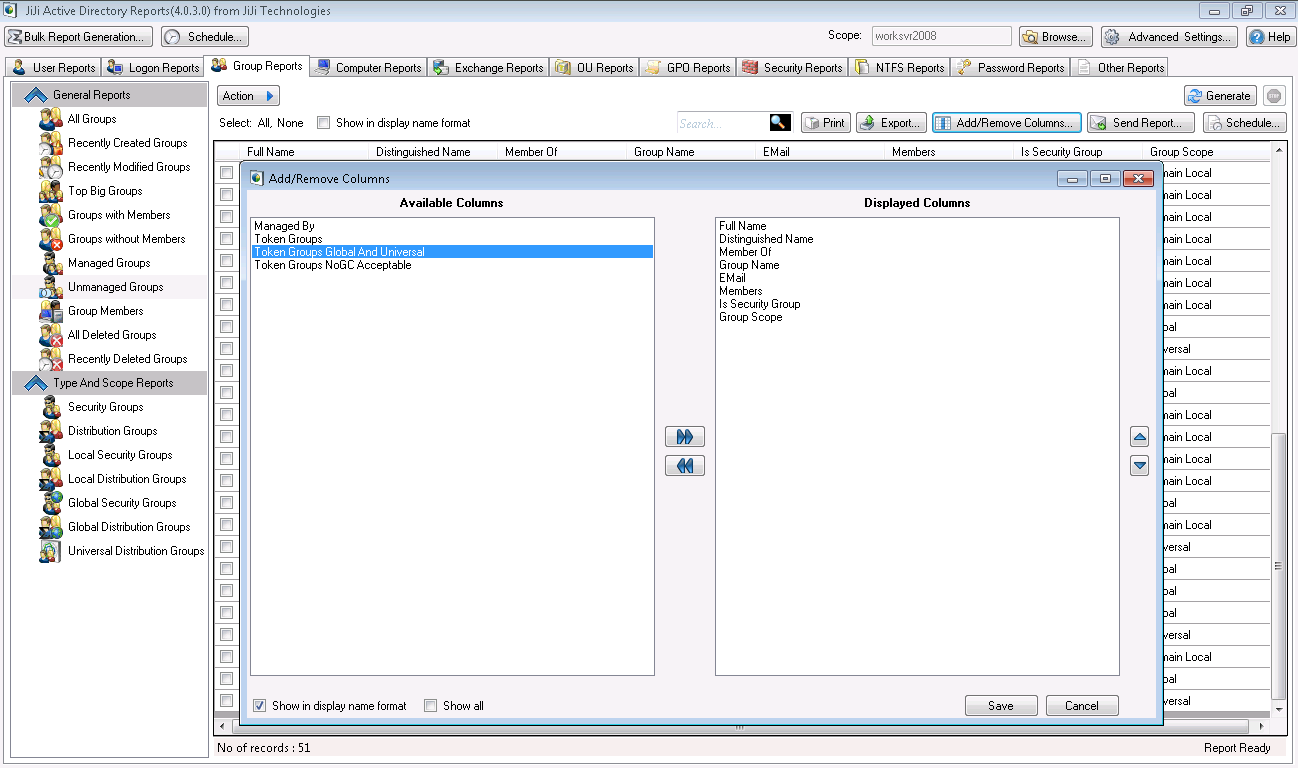
Task: Click Save in Add/Remove Columns dialog
Action: pos(1001,706)
